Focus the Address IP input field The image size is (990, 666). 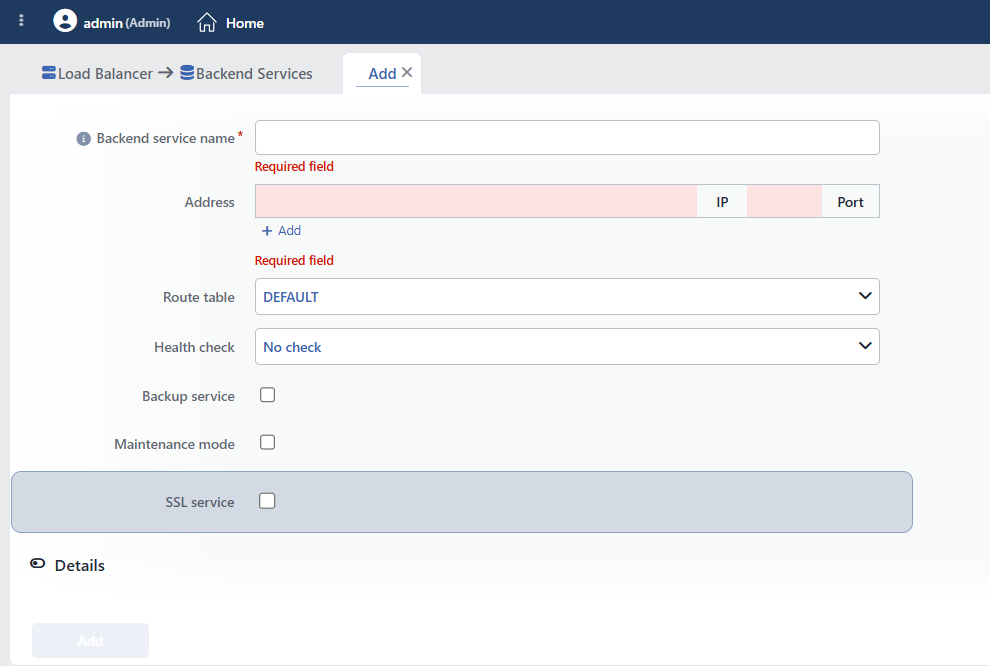(476, 201)
